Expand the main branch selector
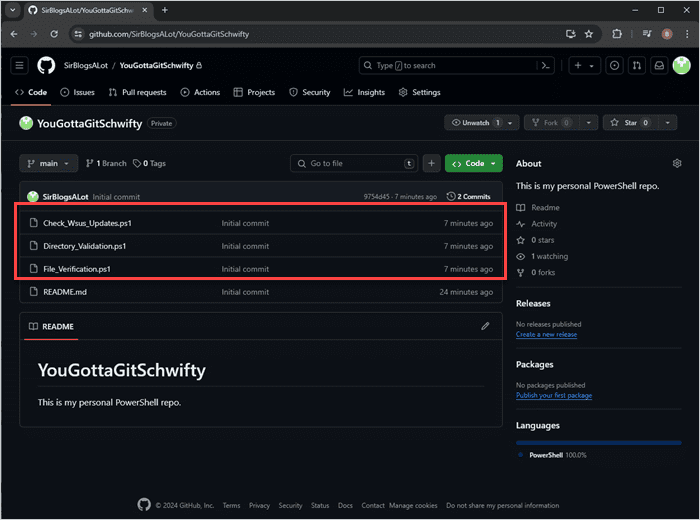700x520 pixels. 48,163
